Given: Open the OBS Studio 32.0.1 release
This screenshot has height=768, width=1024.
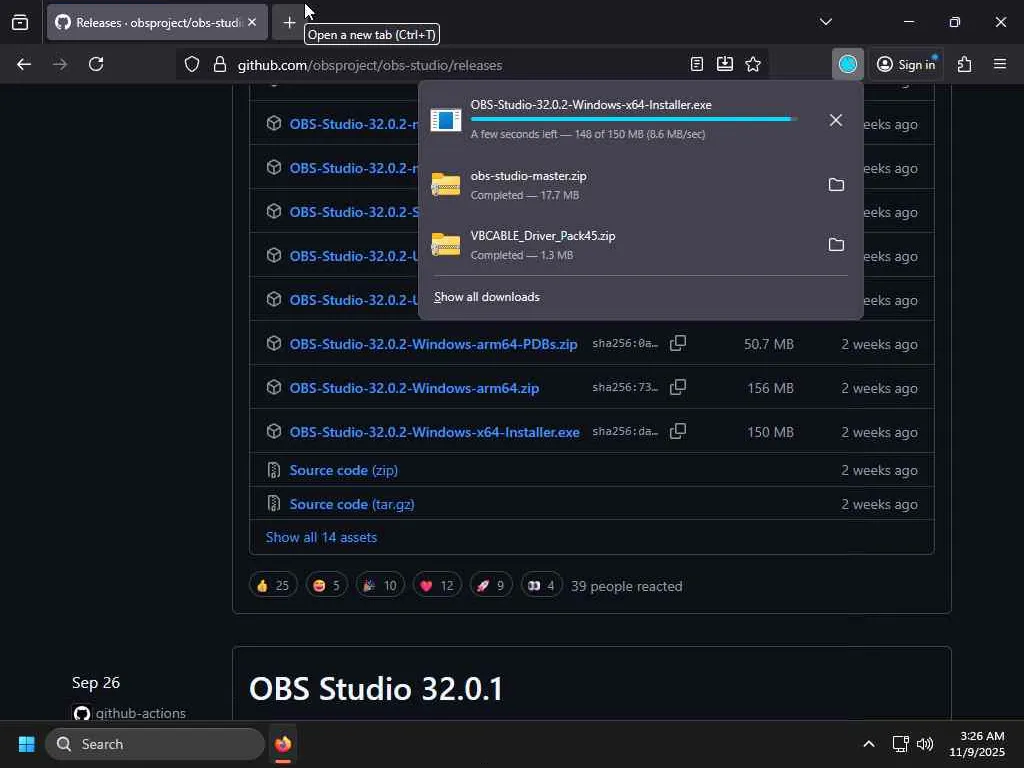Looking at the screenshot, I should click(376, 689).
